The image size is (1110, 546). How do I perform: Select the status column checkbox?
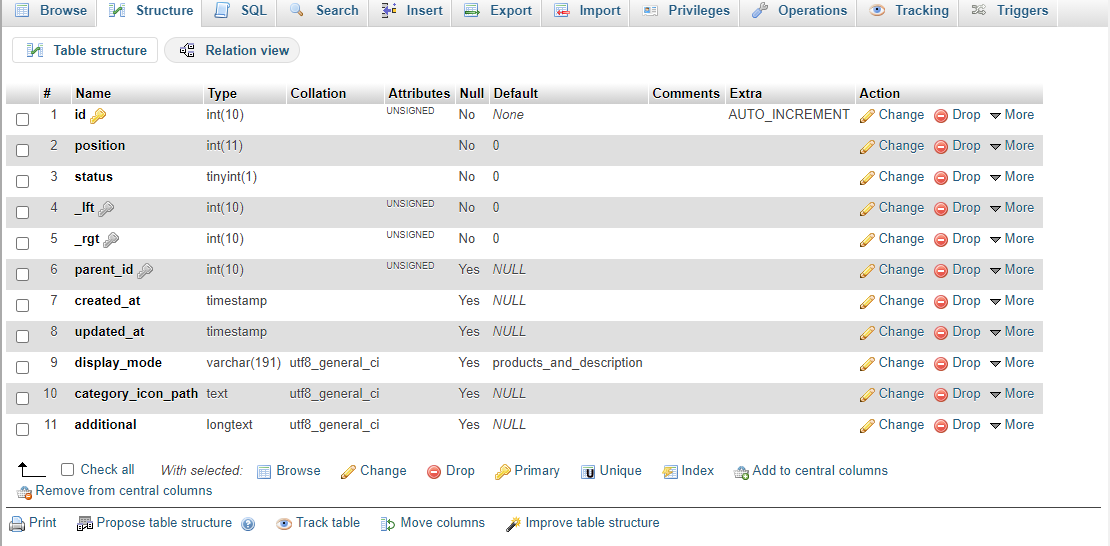23,181
